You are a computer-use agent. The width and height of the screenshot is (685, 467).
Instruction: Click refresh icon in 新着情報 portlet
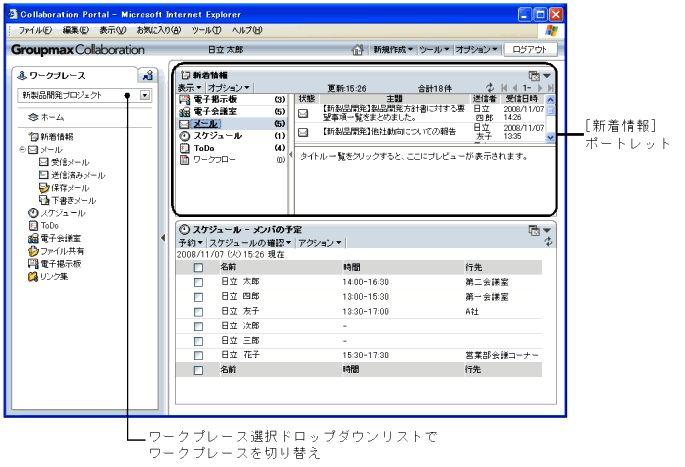[x=490, y=87]
